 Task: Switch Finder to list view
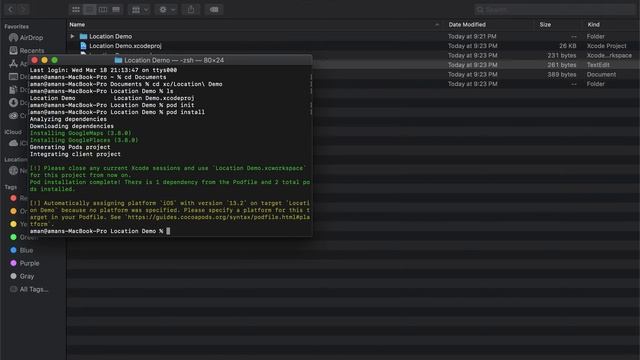point(89,9)
